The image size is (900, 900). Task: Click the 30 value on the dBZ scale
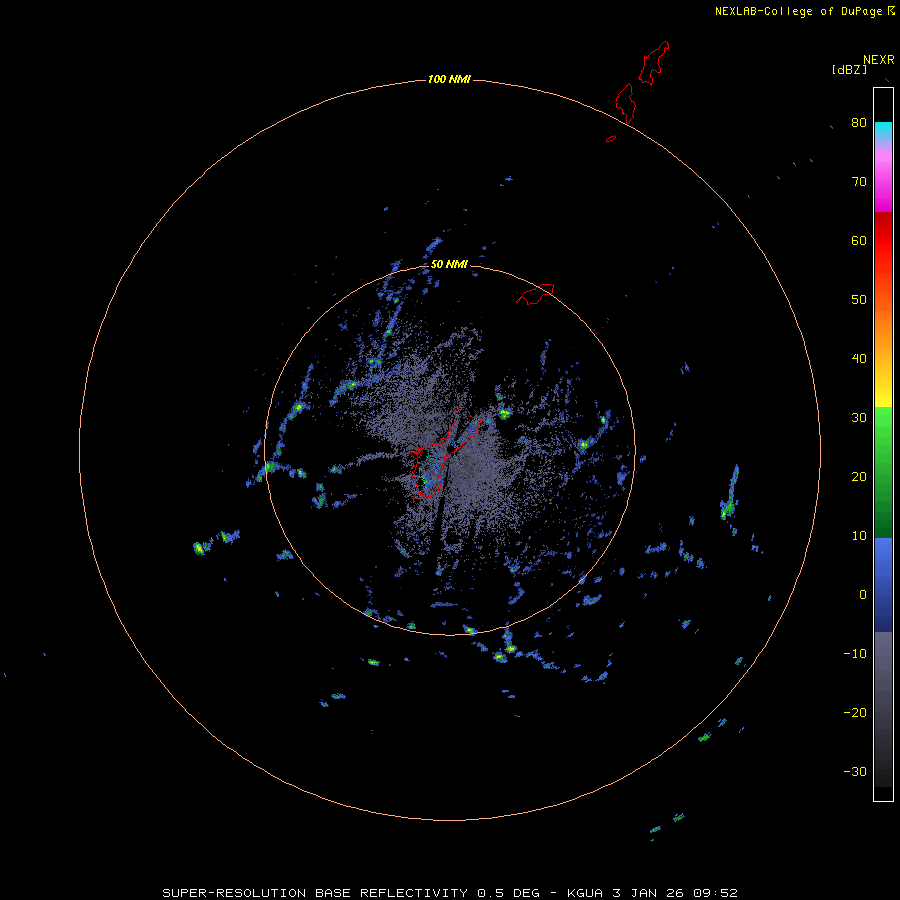tap(859, 417)
